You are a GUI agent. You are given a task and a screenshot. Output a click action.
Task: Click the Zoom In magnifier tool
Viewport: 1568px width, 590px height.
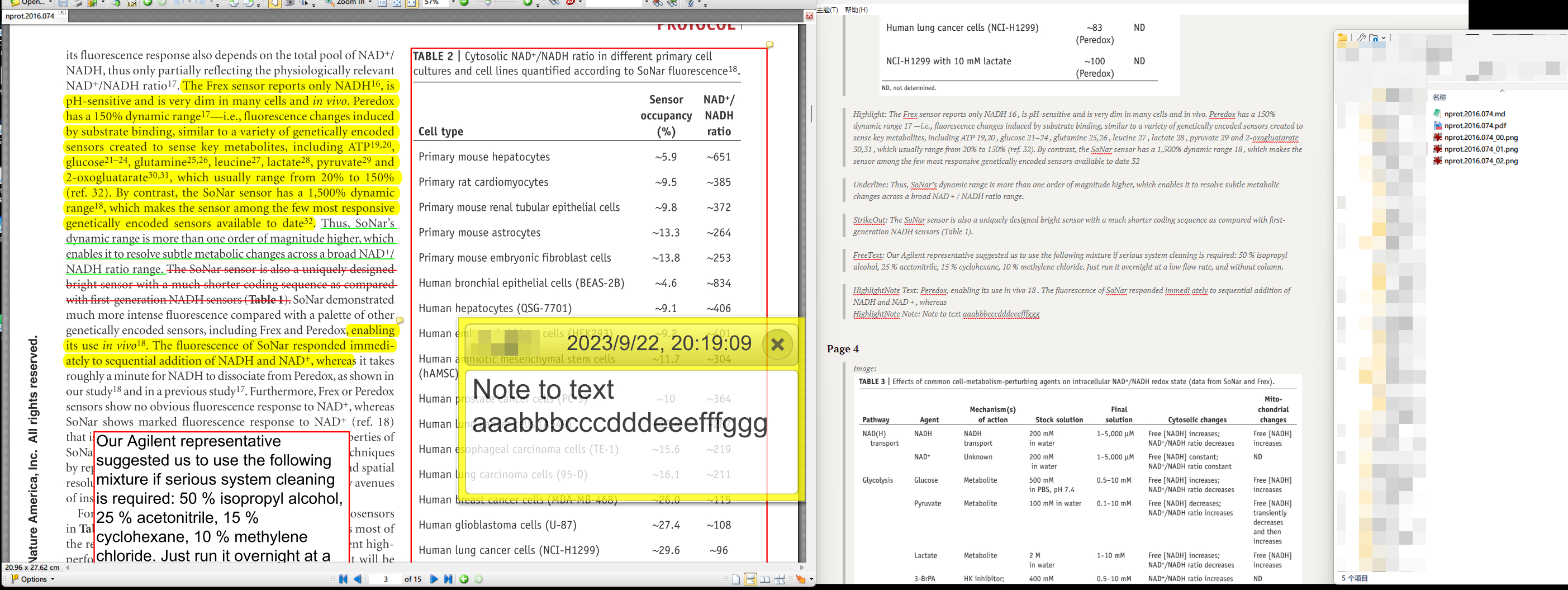click(x=330, y=2)
